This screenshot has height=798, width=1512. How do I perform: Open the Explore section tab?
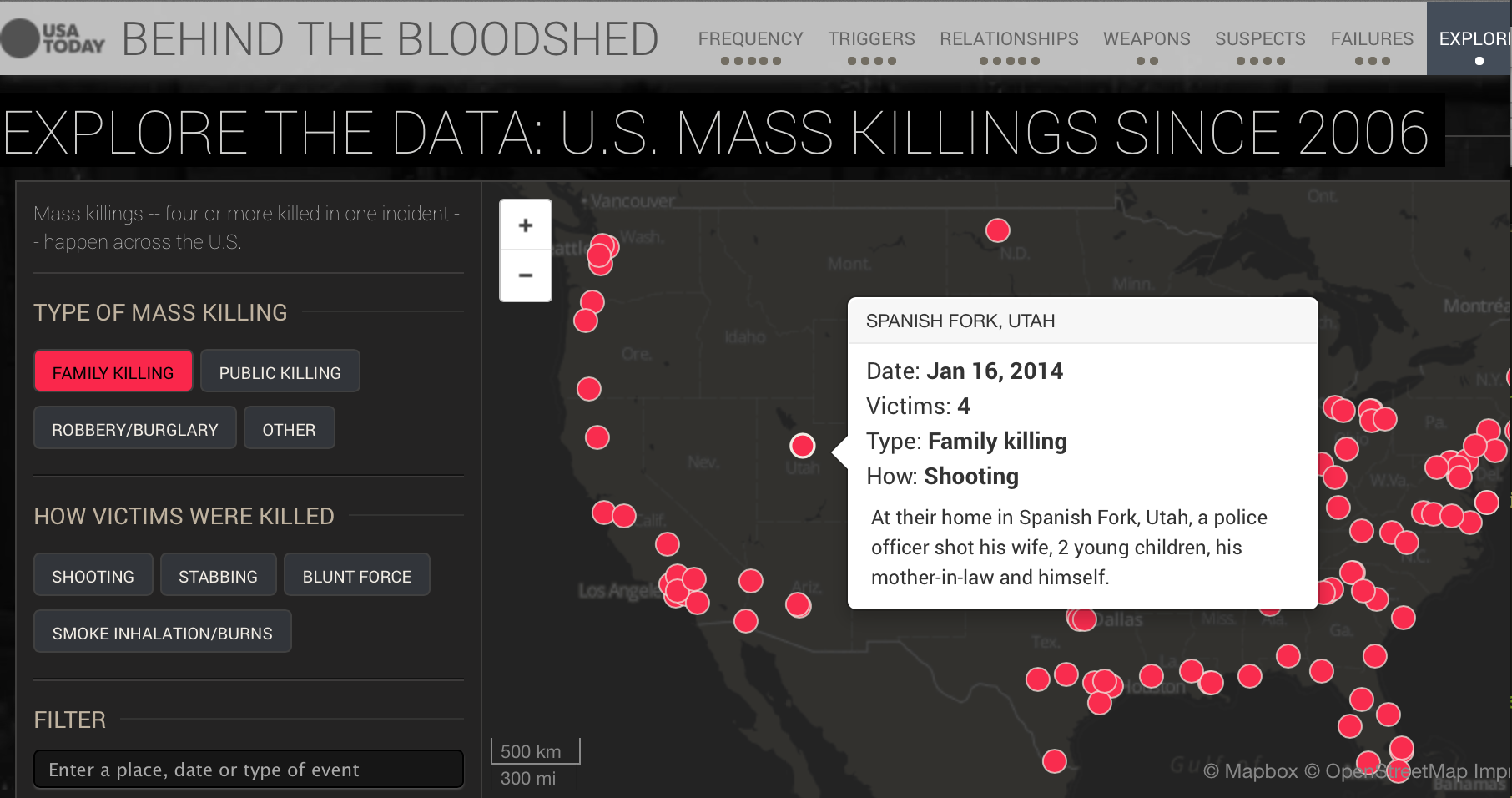1470,39
